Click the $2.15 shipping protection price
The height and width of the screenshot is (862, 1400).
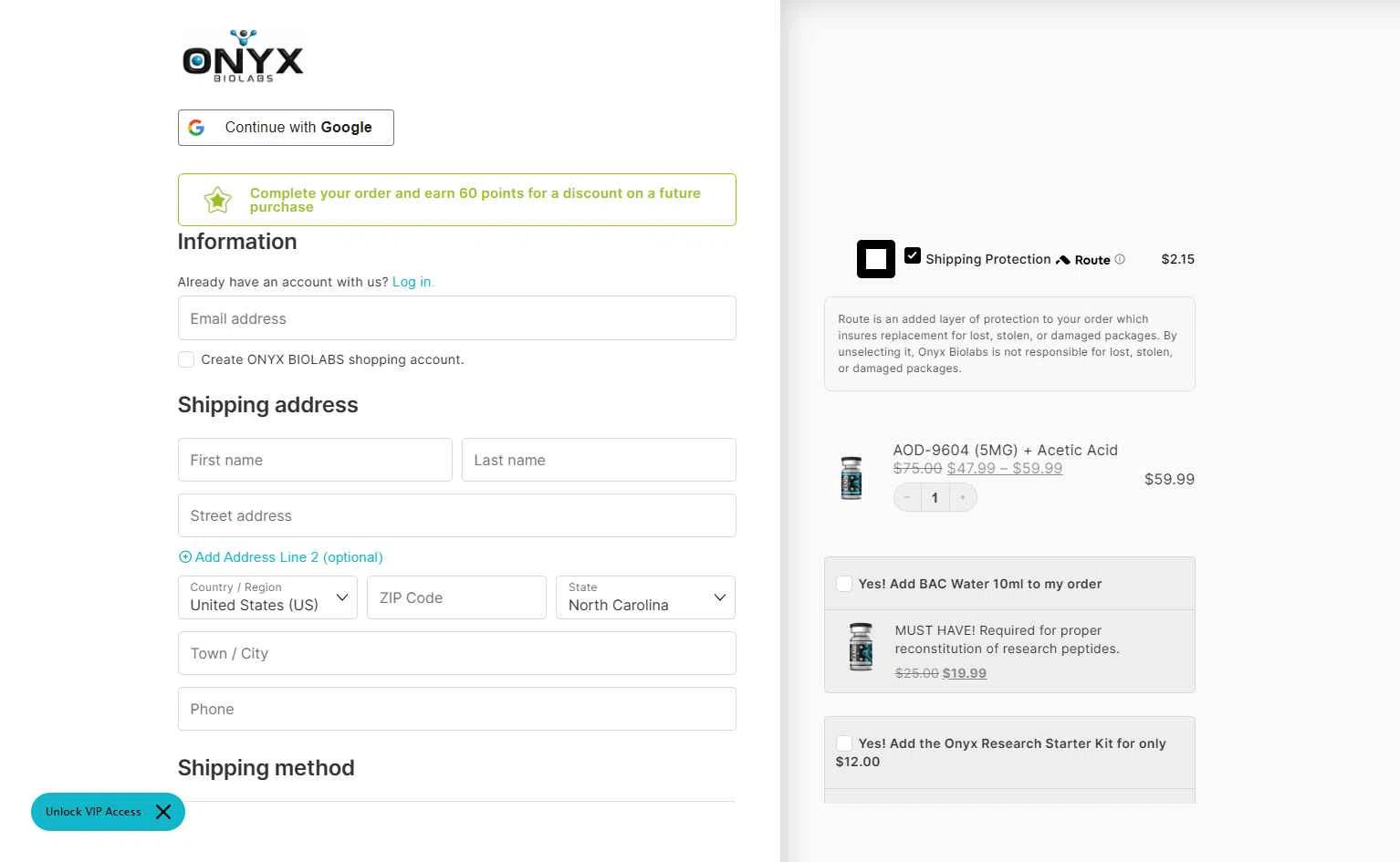[1177, 259]
